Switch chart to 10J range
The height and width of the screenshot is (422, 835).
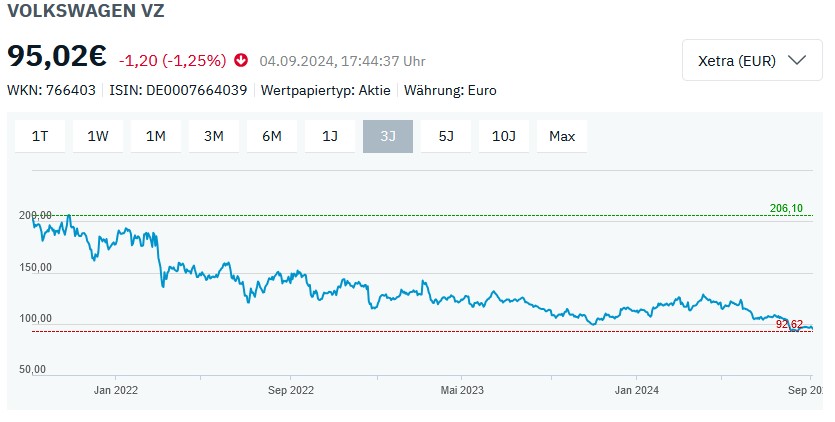(504, 136)
